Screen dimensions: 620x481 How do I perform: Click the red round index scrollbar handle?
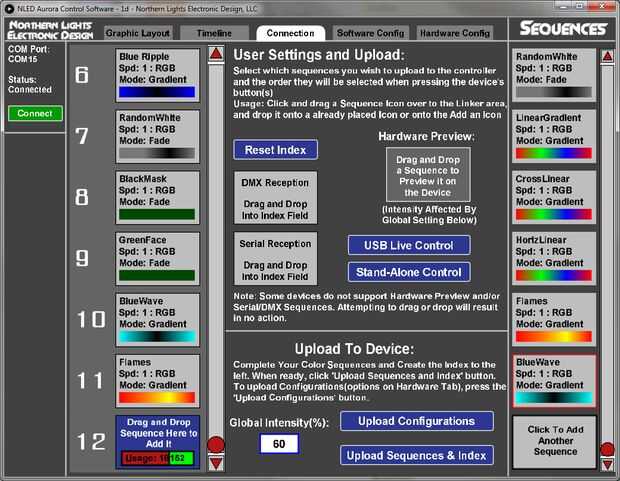(216, 445)
